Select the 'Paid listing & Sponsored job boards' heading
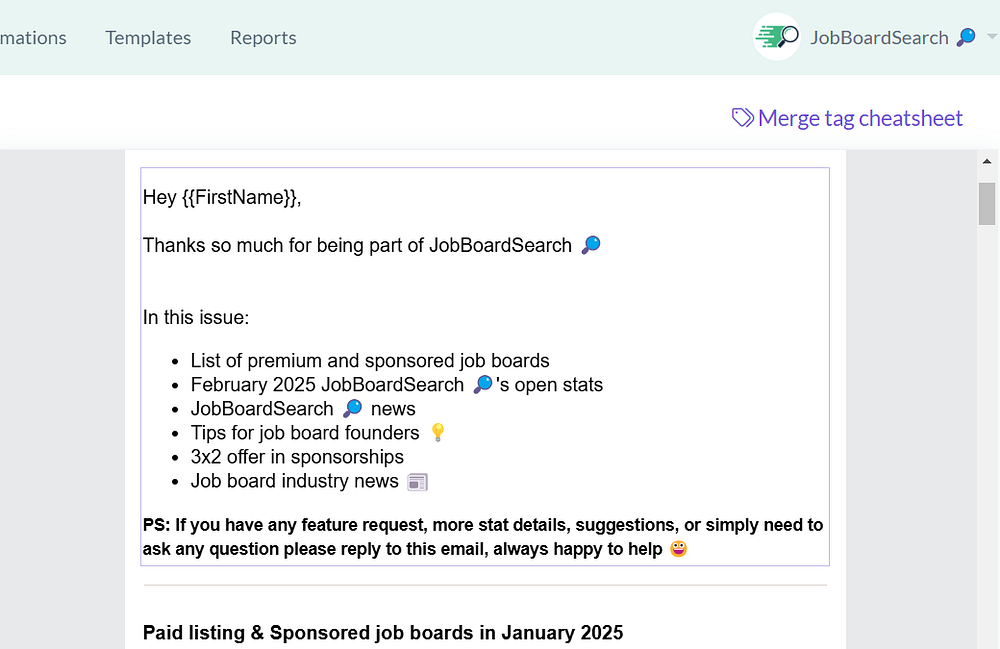Viewport: 1000px width, 649px height. 383,632
